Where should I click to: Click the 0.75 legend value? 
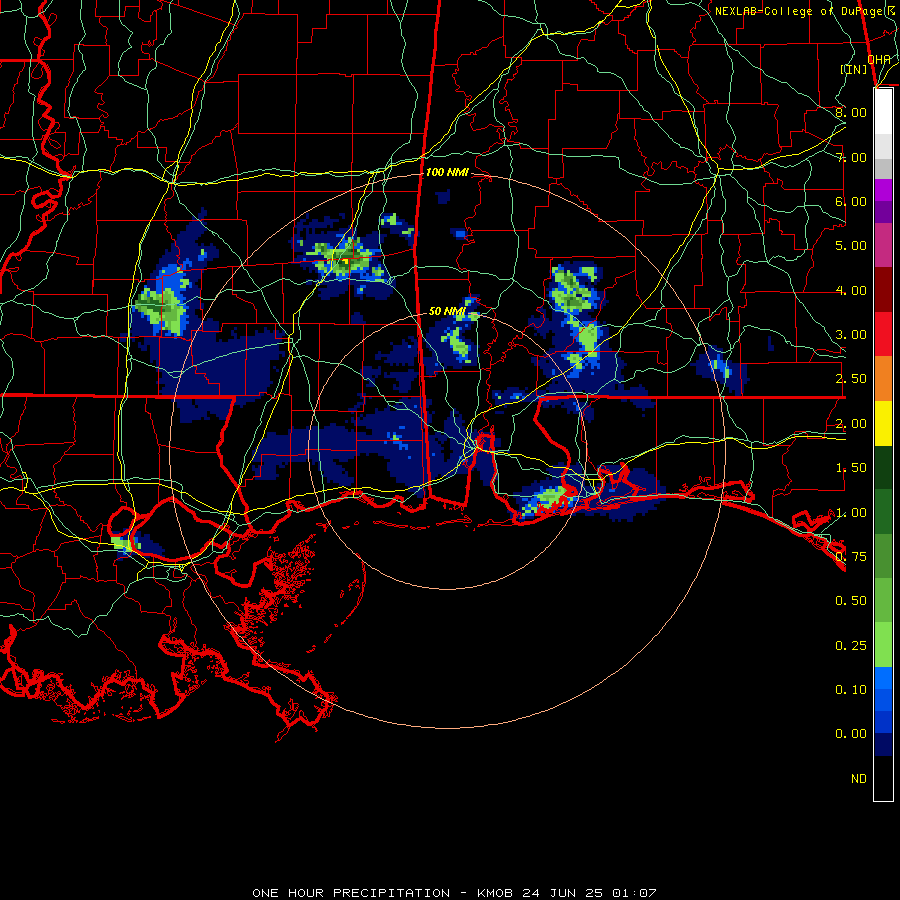pos(851,557)
